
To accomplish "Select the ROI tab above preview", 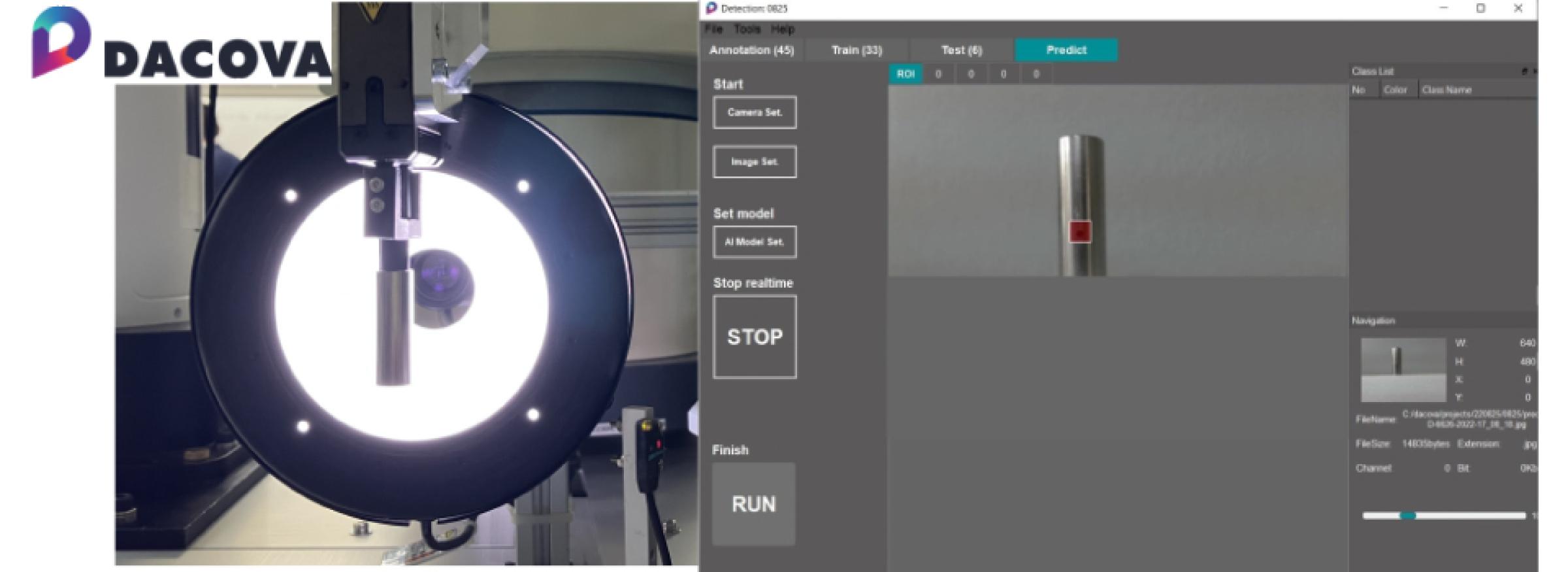I will [x=906, y=75].
